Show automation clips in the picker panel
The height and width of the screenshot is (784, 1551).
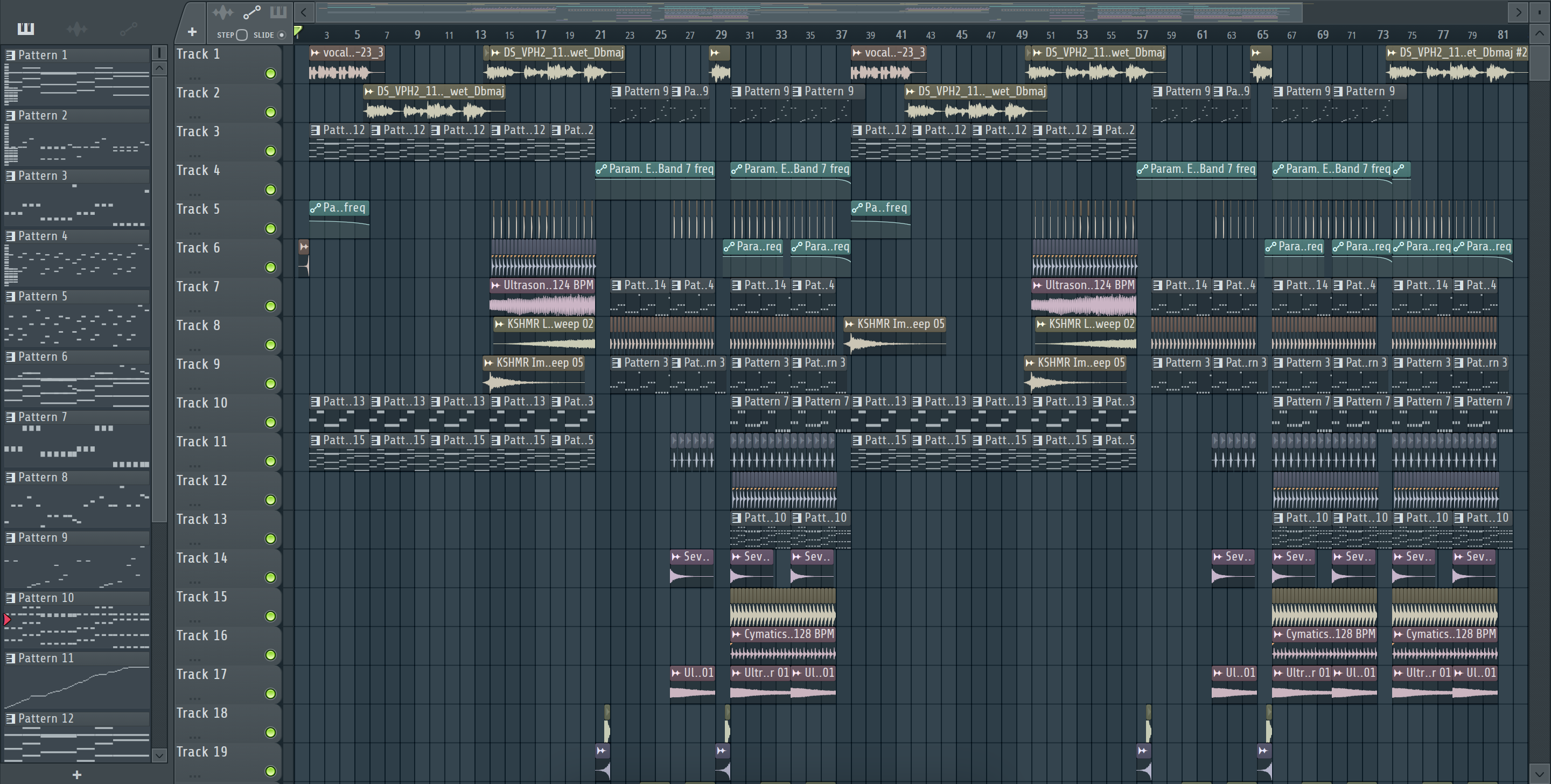(128, 29)
